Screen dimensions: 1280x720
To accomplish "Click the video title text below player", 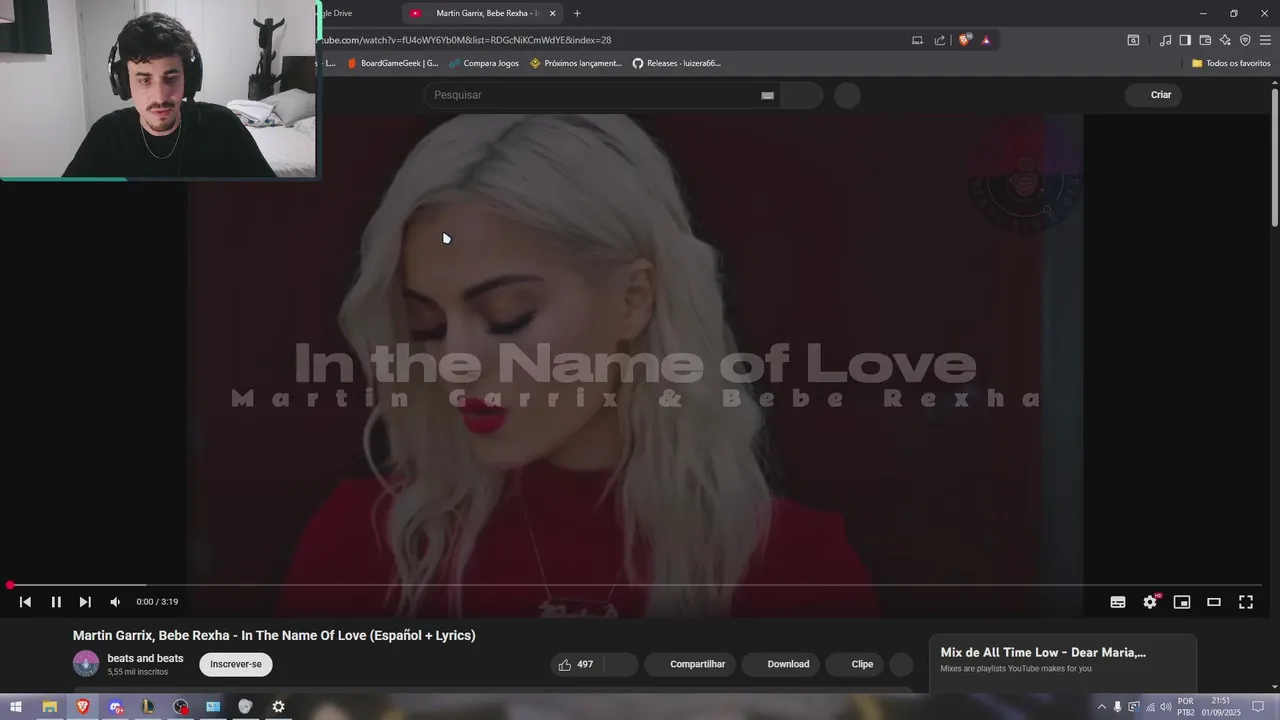I will pos(274,635).
